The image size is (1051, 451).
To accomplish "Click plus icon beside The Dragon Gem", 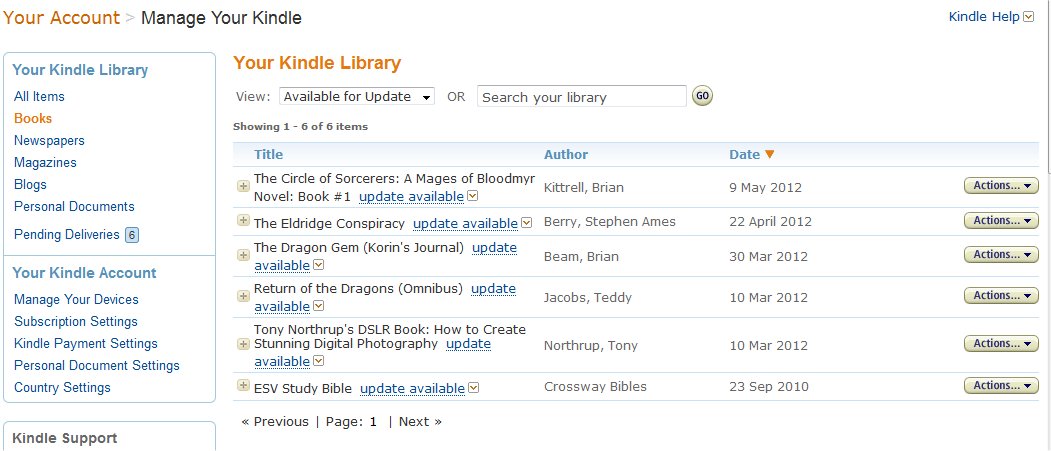I will pyautogui.click(x=242, y=255).
